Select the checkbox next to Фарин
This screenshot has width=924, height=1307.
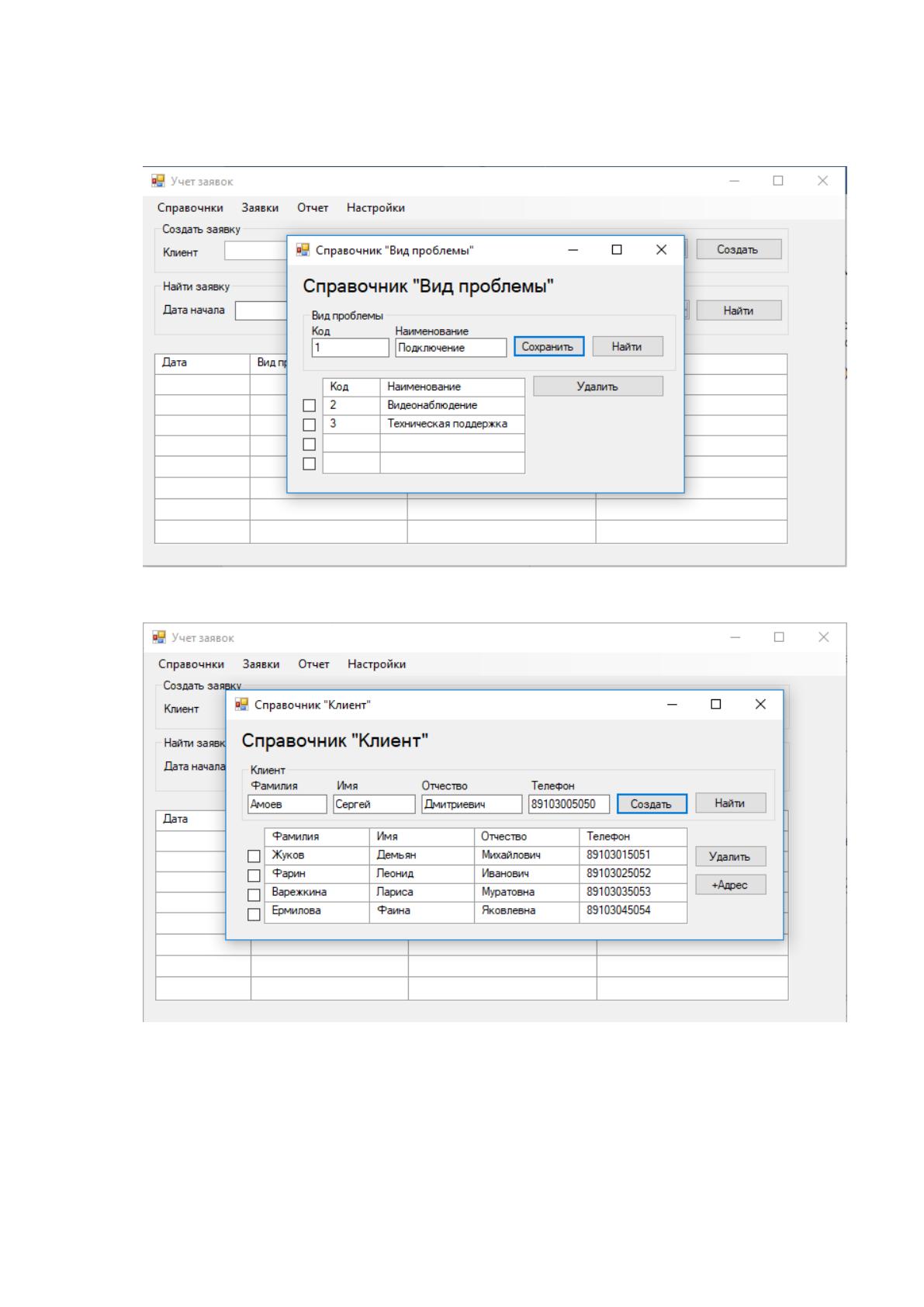[x=254, y=875]
